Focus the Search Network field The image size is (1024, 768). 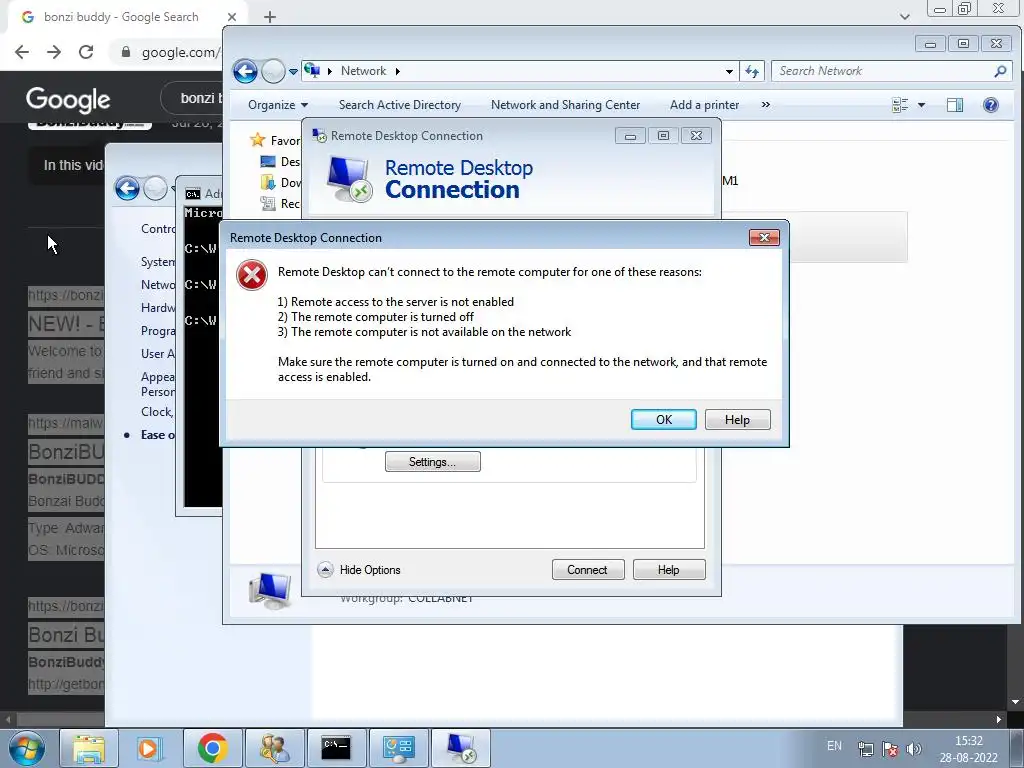(x=891, y=71)
